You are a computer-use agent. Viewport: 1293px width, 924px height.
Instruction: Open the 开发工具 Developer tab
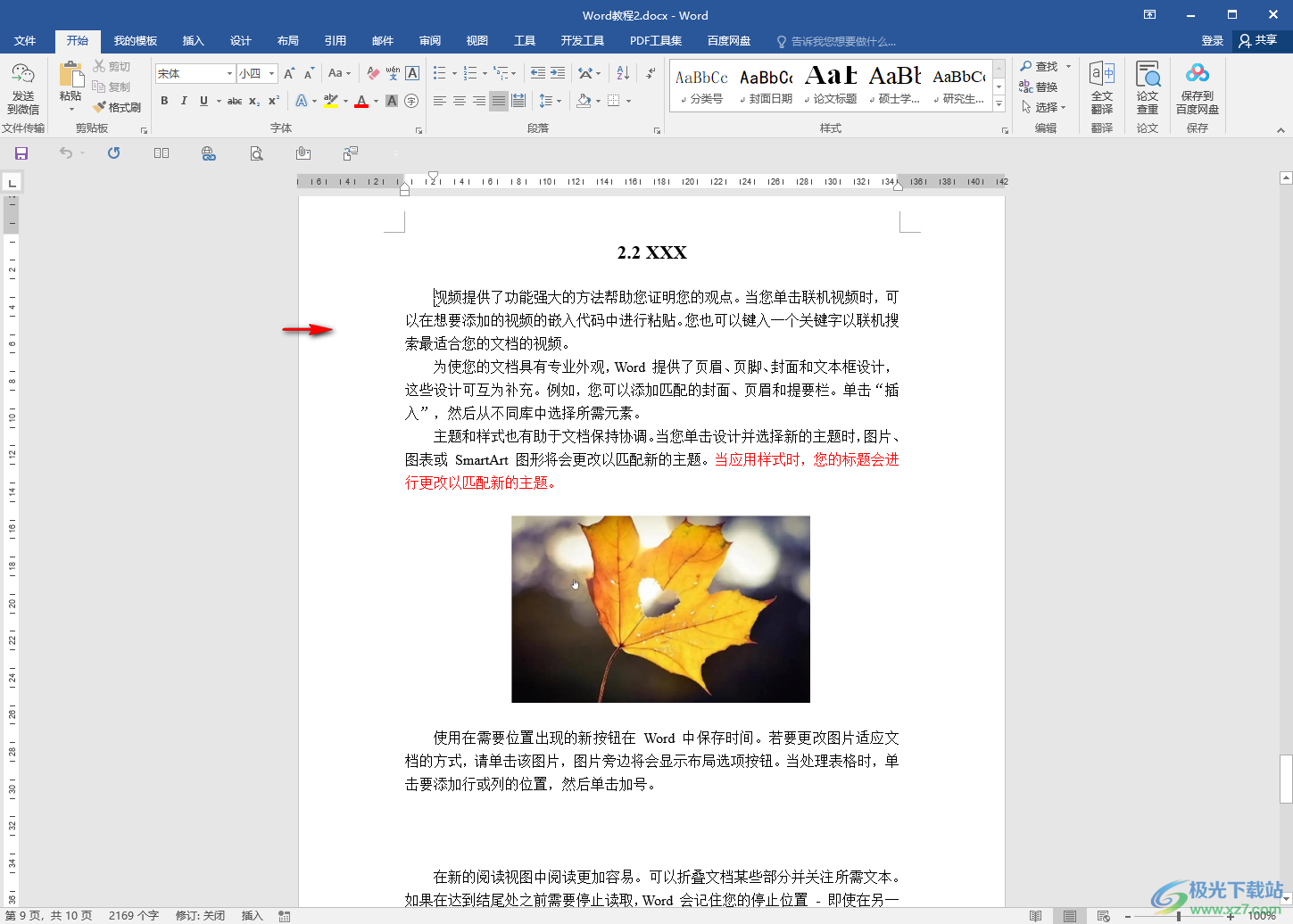point(583,41)
